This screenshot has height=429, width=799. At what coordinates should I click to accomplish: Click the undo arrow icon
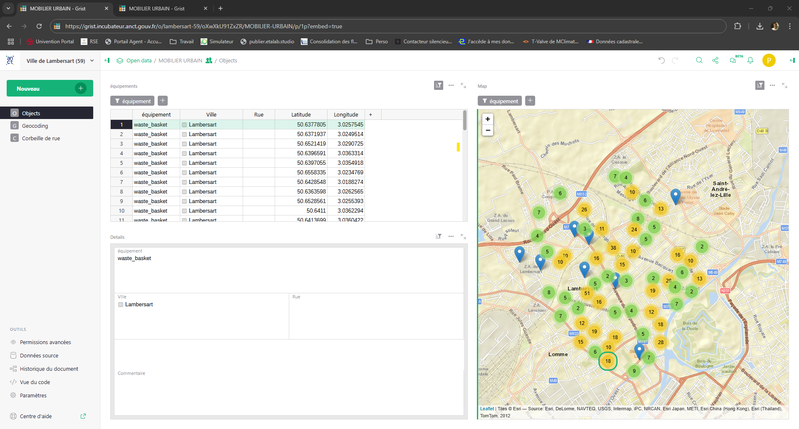661,60
